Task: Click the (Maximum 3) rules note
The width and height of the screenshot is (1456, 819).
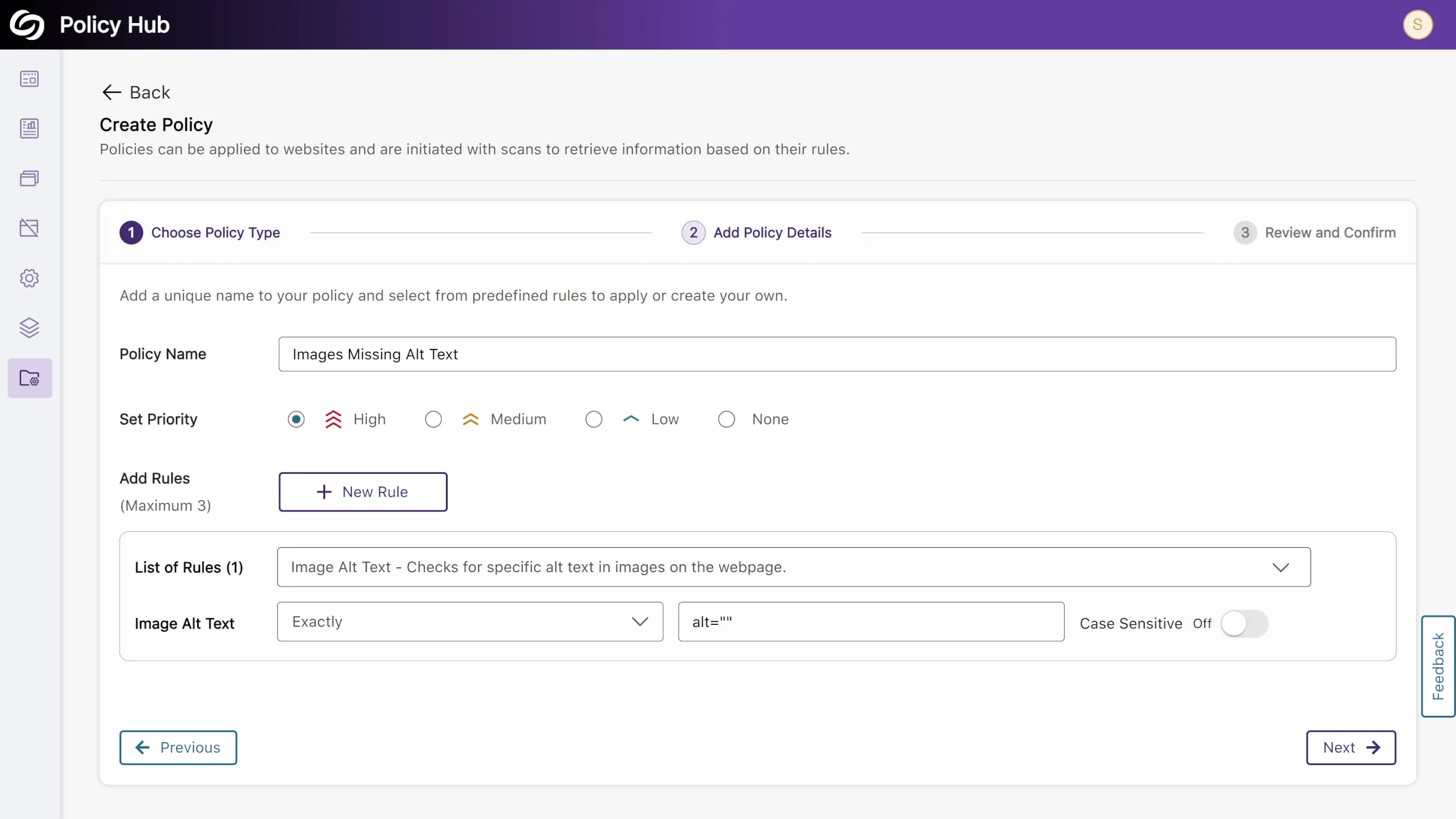Action: (165, 505)
